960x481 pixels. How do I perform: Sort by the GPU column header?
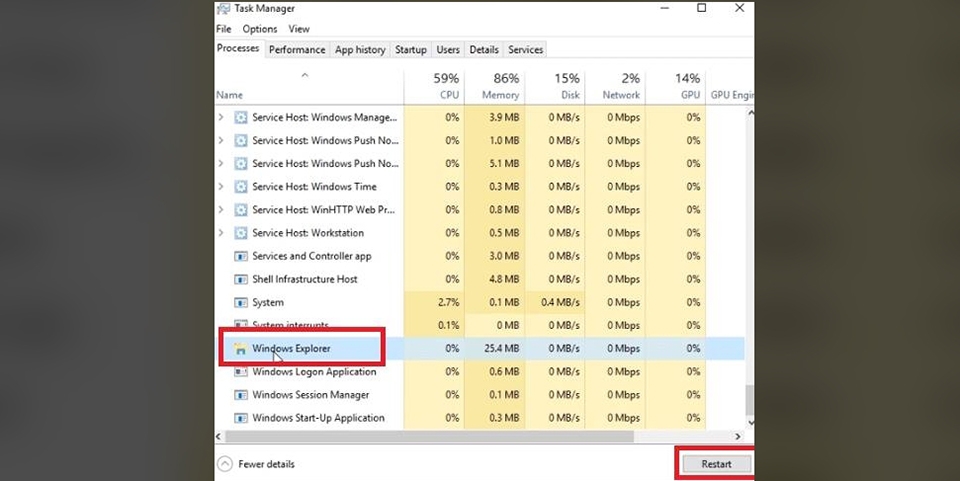[675, 87]
